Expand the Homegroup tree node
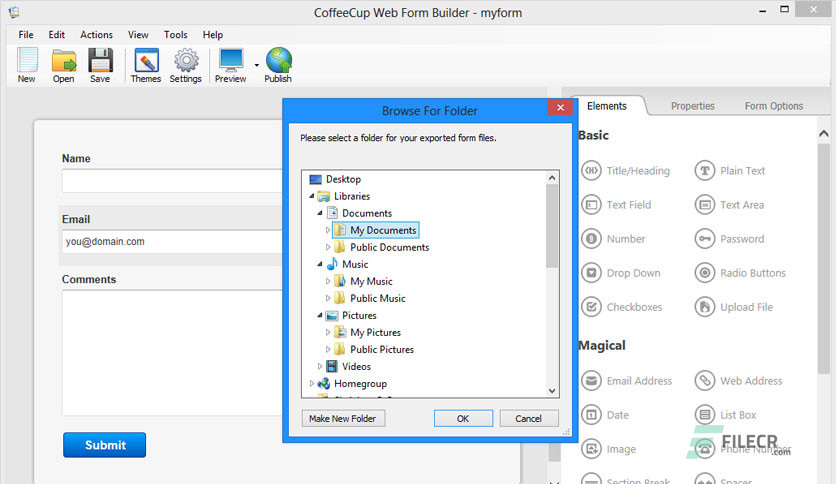Screen dimensions: 836x484 tap(312, 383)
